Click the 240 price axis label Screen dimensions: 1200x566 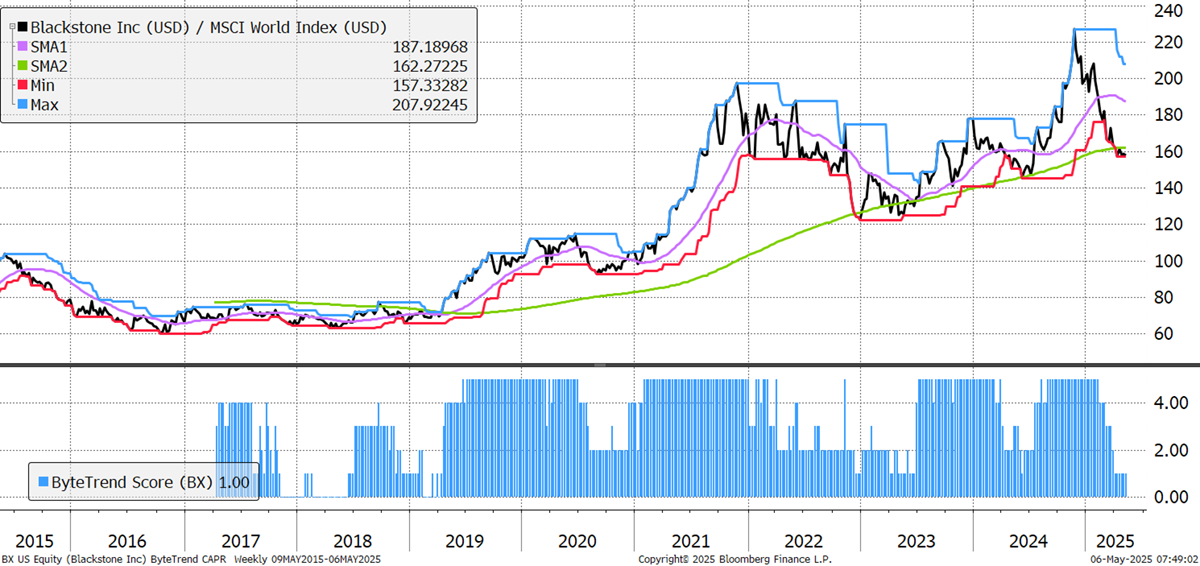point(1169,10)
